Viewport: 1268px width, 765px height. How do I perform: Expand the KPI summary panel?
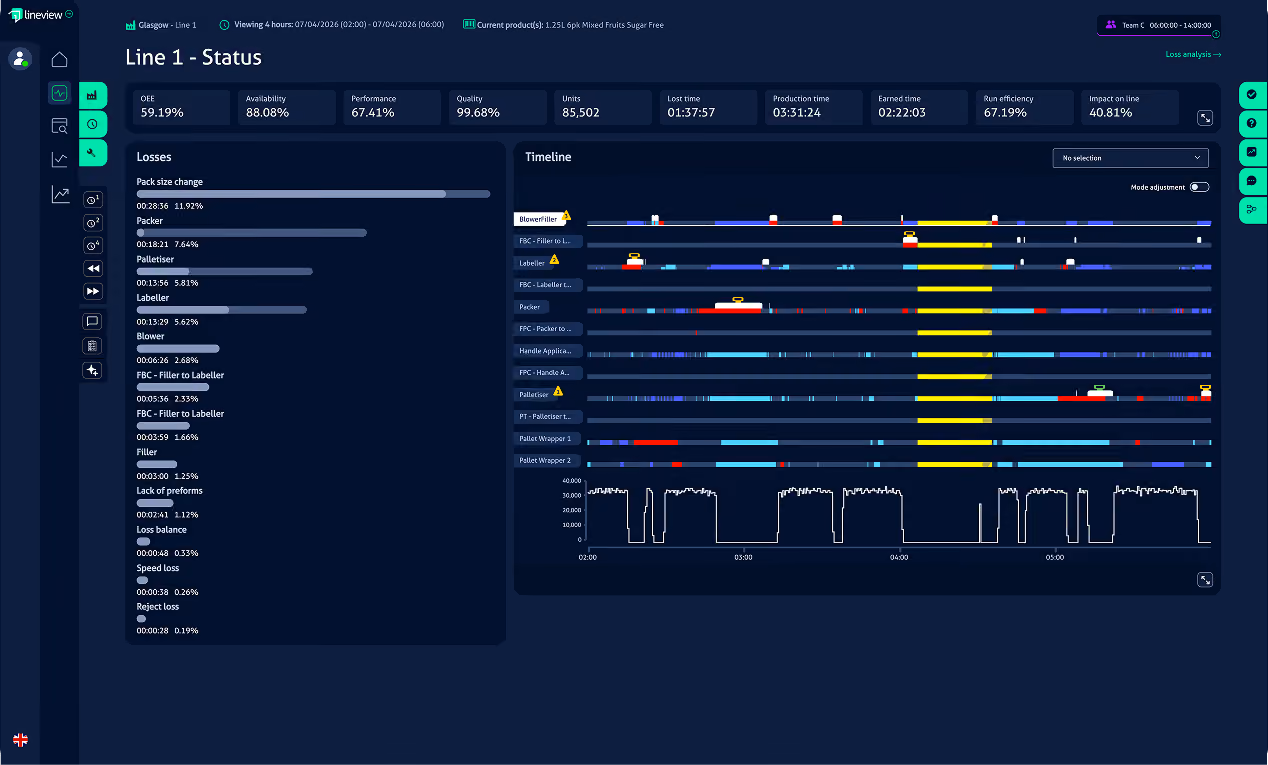coord(1205,118)
